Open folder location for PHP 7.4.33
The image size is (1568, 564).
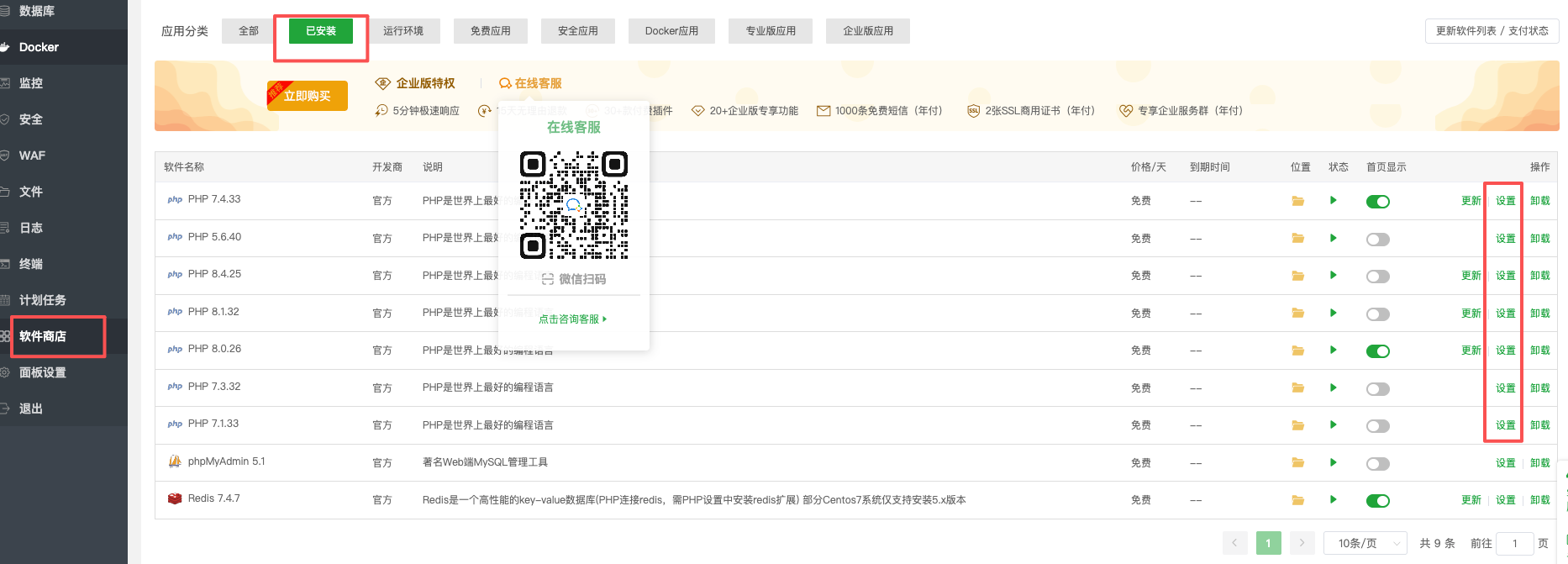pos(1298,201)
